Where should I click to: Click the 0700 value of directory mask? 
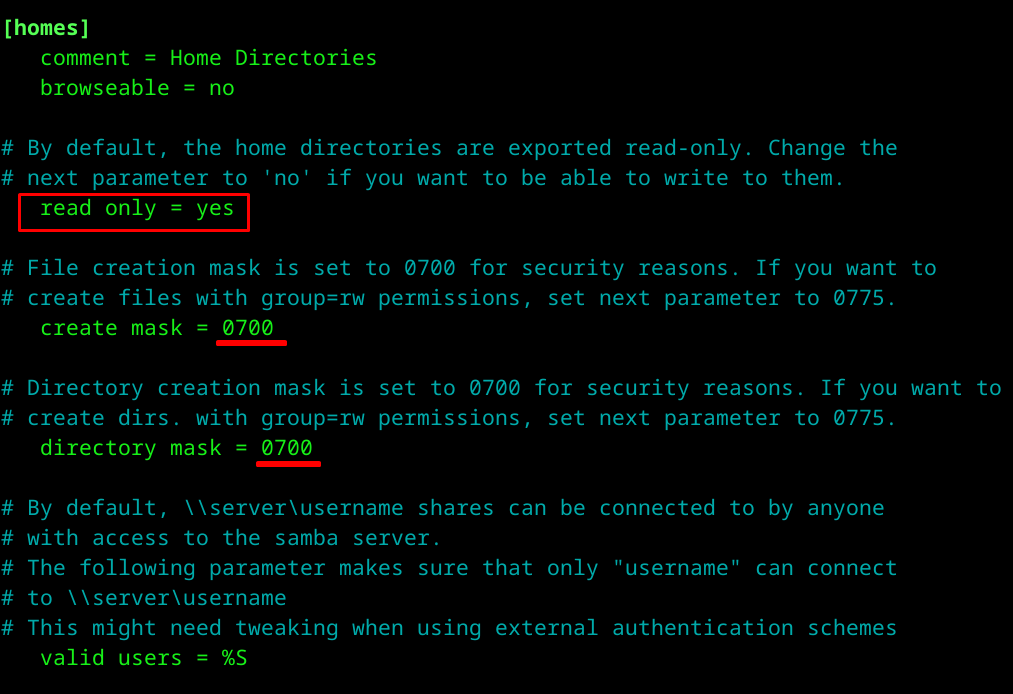pos(287,448)
